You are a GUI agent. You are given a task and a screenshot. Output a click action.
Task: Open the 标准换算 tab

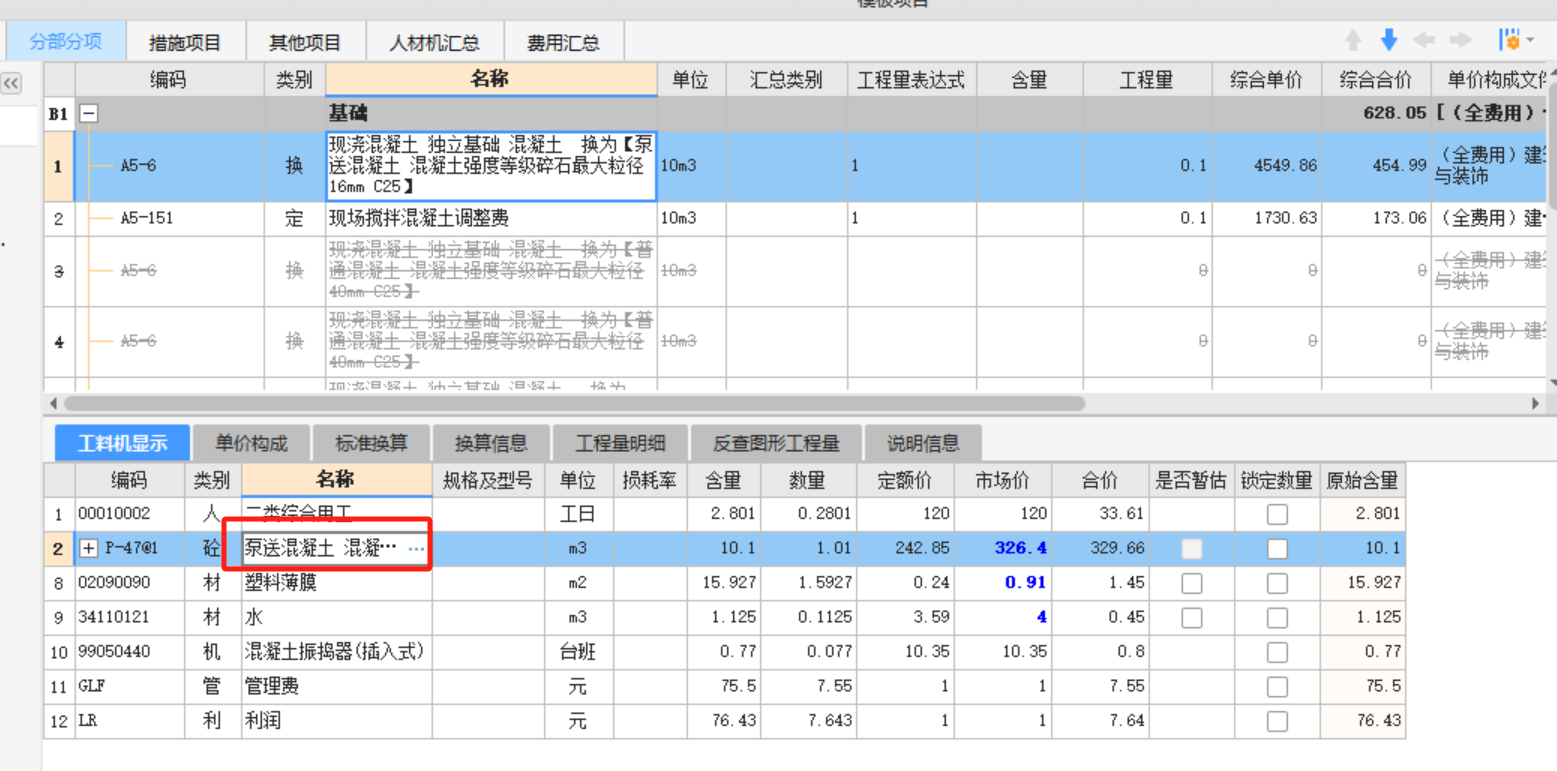click(371, 443)
